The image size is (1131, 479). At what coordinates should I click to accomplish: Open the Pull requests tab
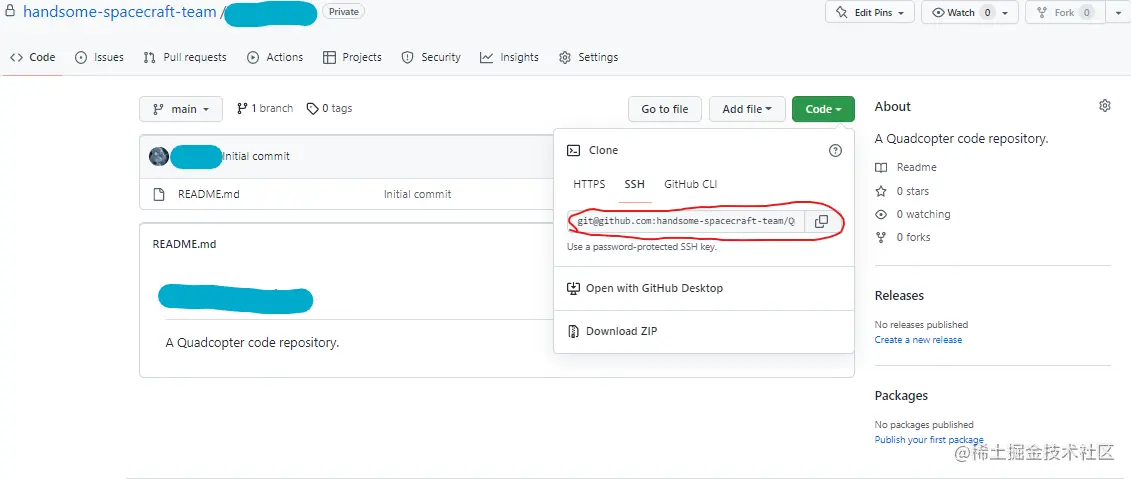pos(185,57)
